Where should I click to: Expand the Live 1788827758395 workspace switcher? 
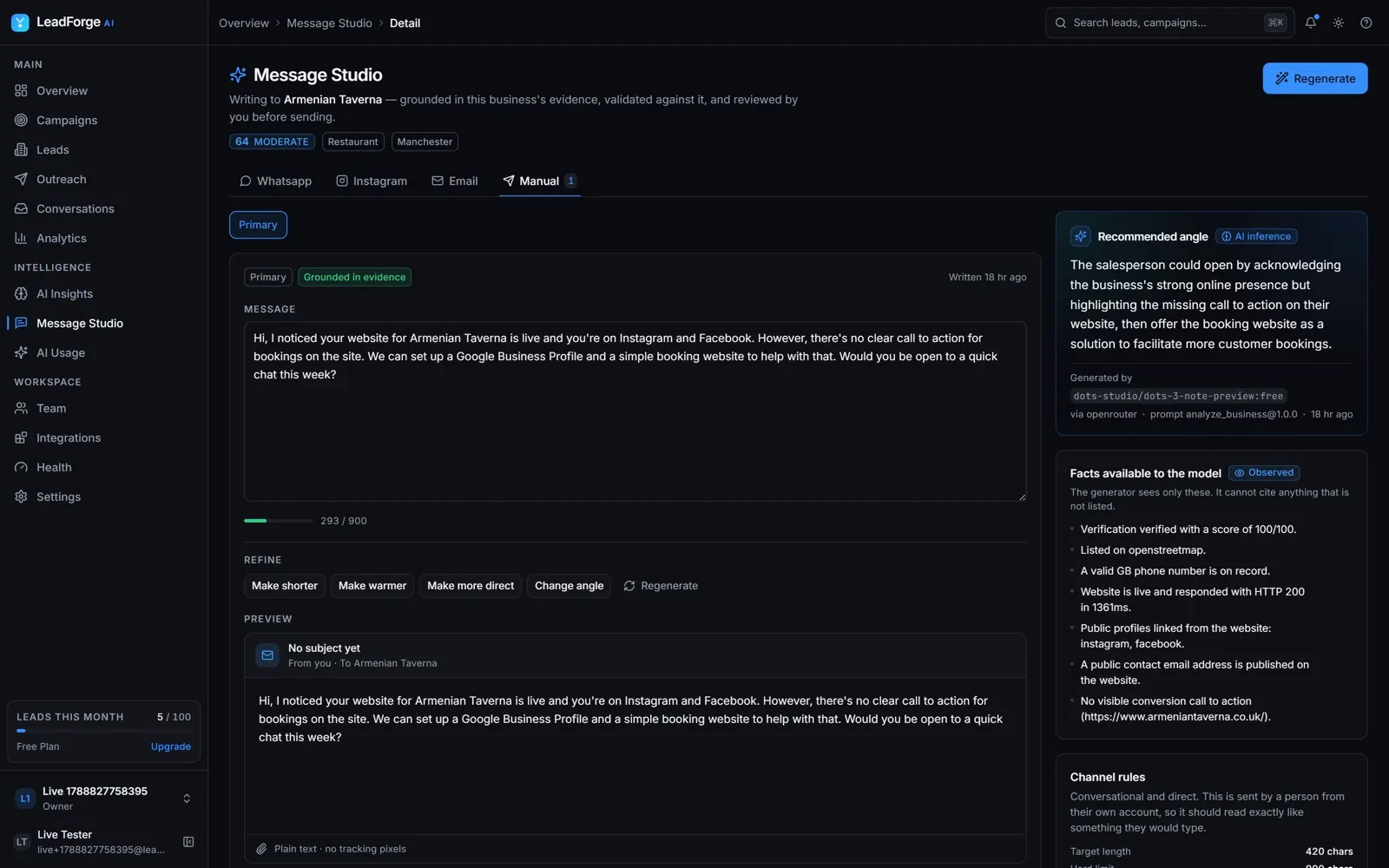pos(104,799)
